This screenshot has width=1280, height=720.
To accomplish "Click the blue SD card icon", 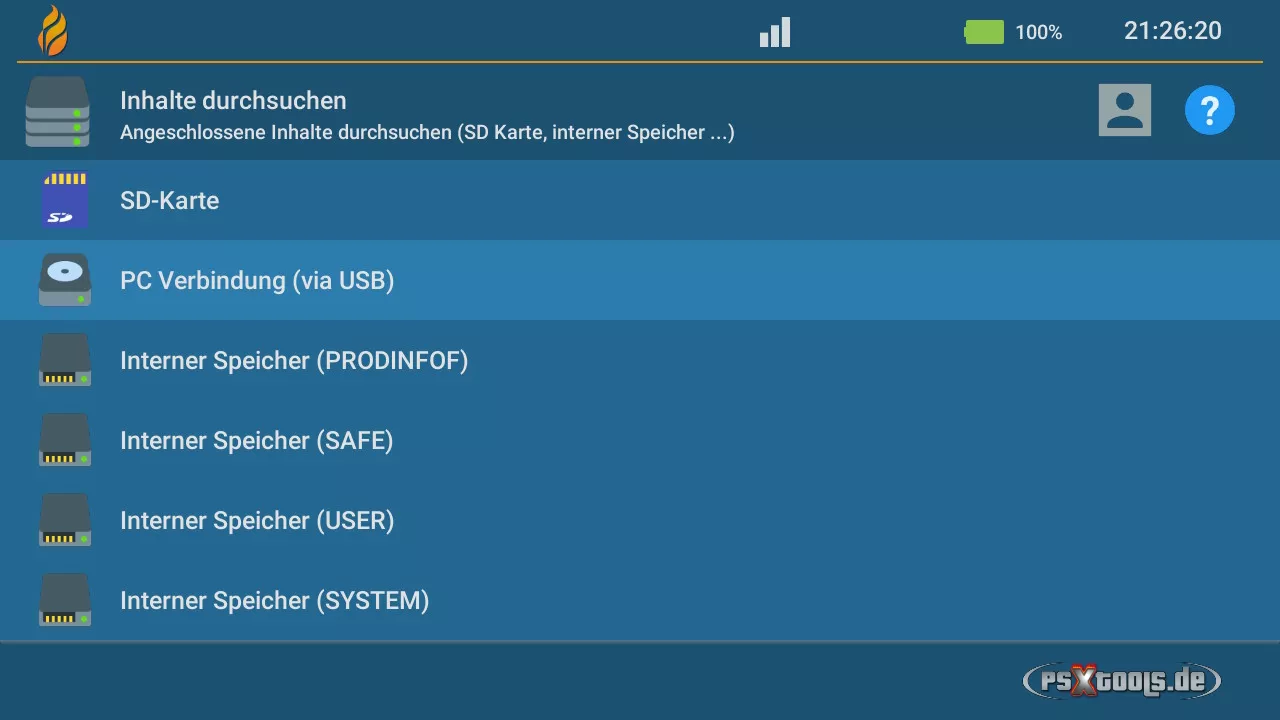I will coord(65,200).
